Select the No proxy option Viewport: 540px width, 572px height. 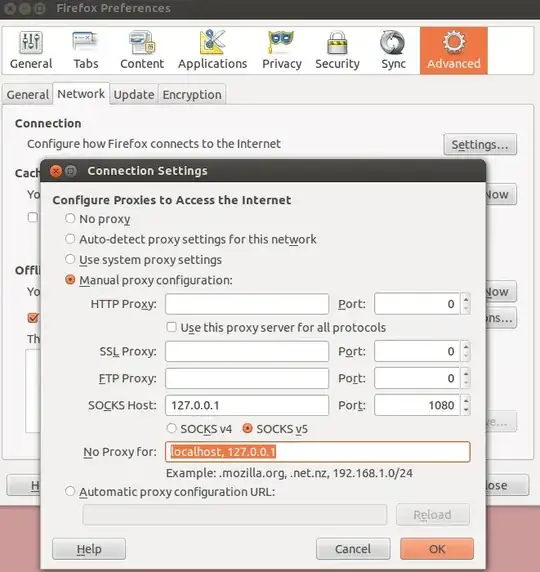coord(70,219)
